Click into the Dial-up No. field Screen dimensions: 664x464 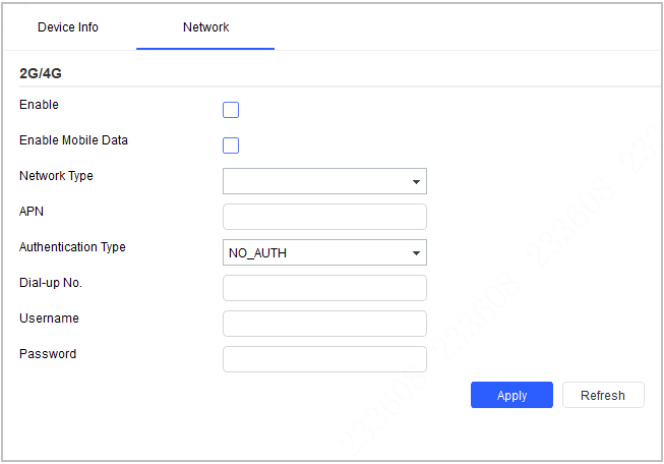[x=325, y=288]
